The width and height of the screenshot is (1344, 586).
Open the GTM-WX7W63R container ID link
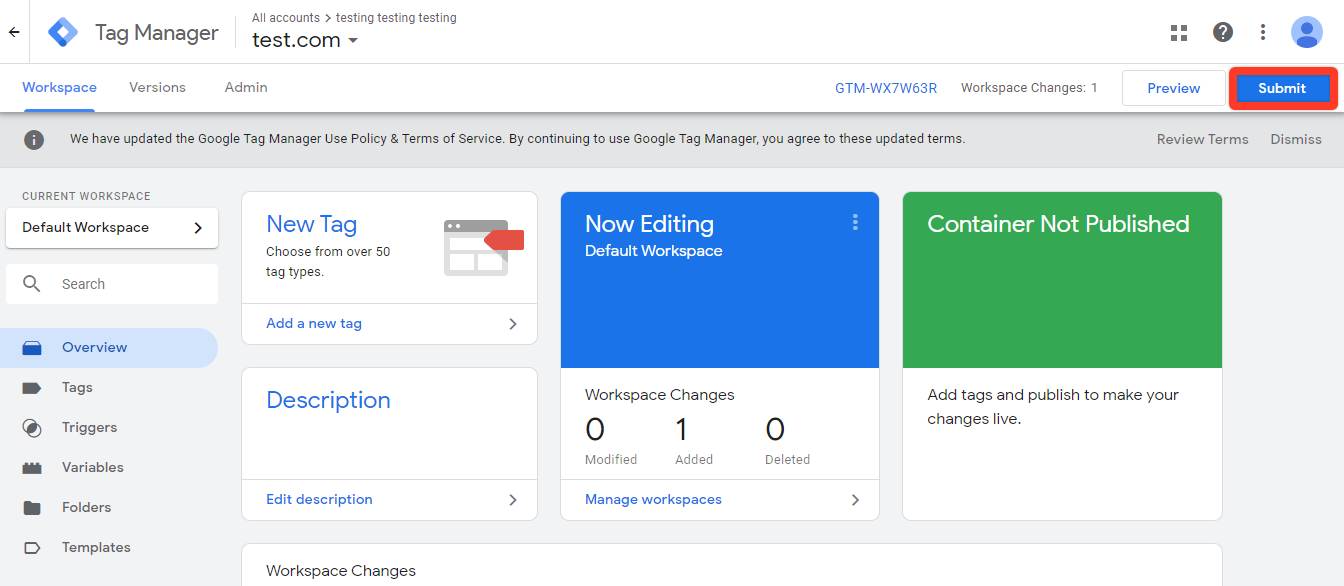886,88
